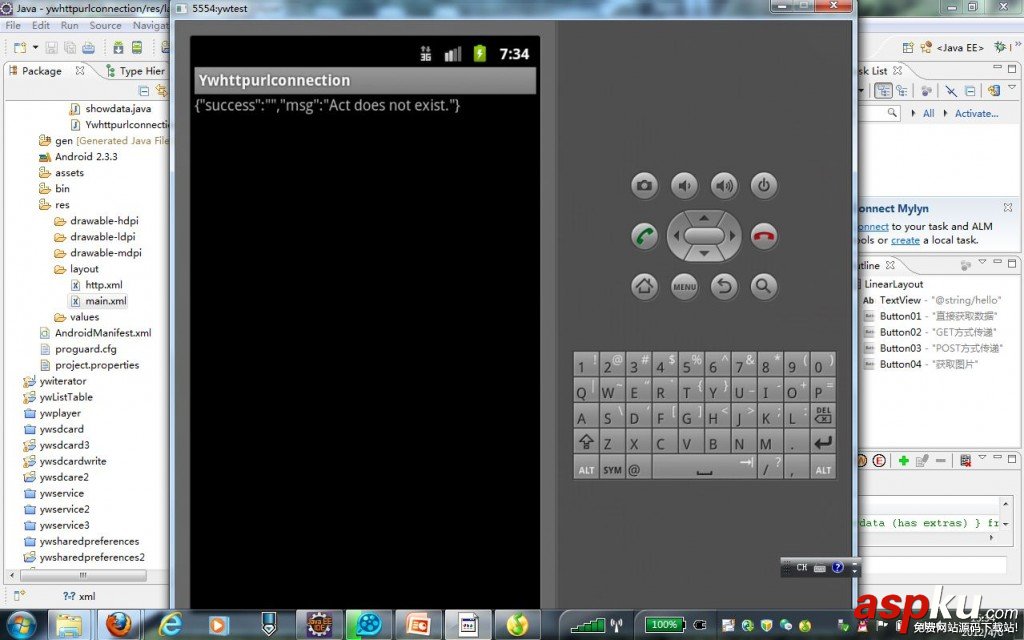The image size is (1024, 640).
Task: Toggle Scheduled view in Task List toolbar
Action: point(902,91)
